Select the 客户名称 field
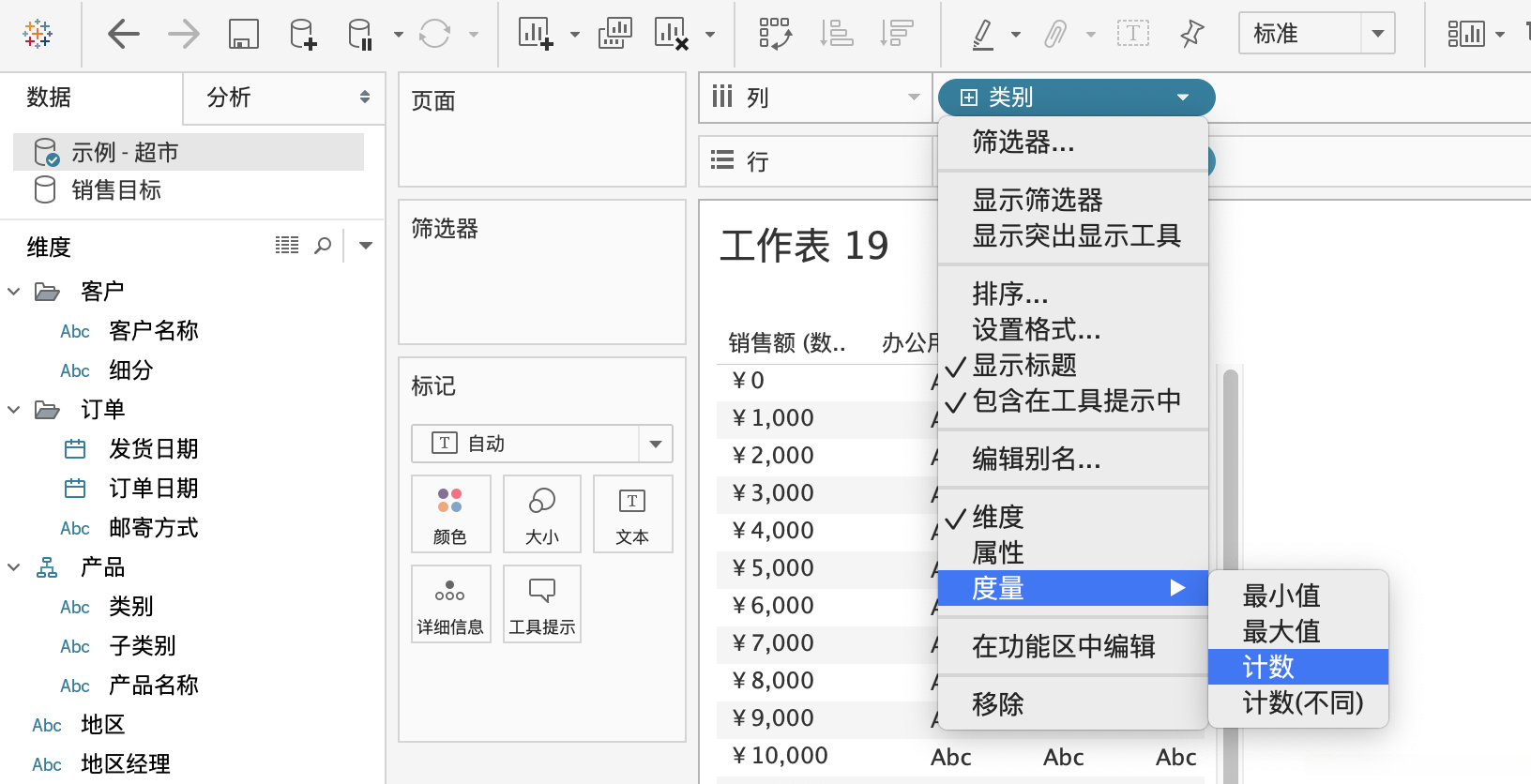 [x=154, y=331]
